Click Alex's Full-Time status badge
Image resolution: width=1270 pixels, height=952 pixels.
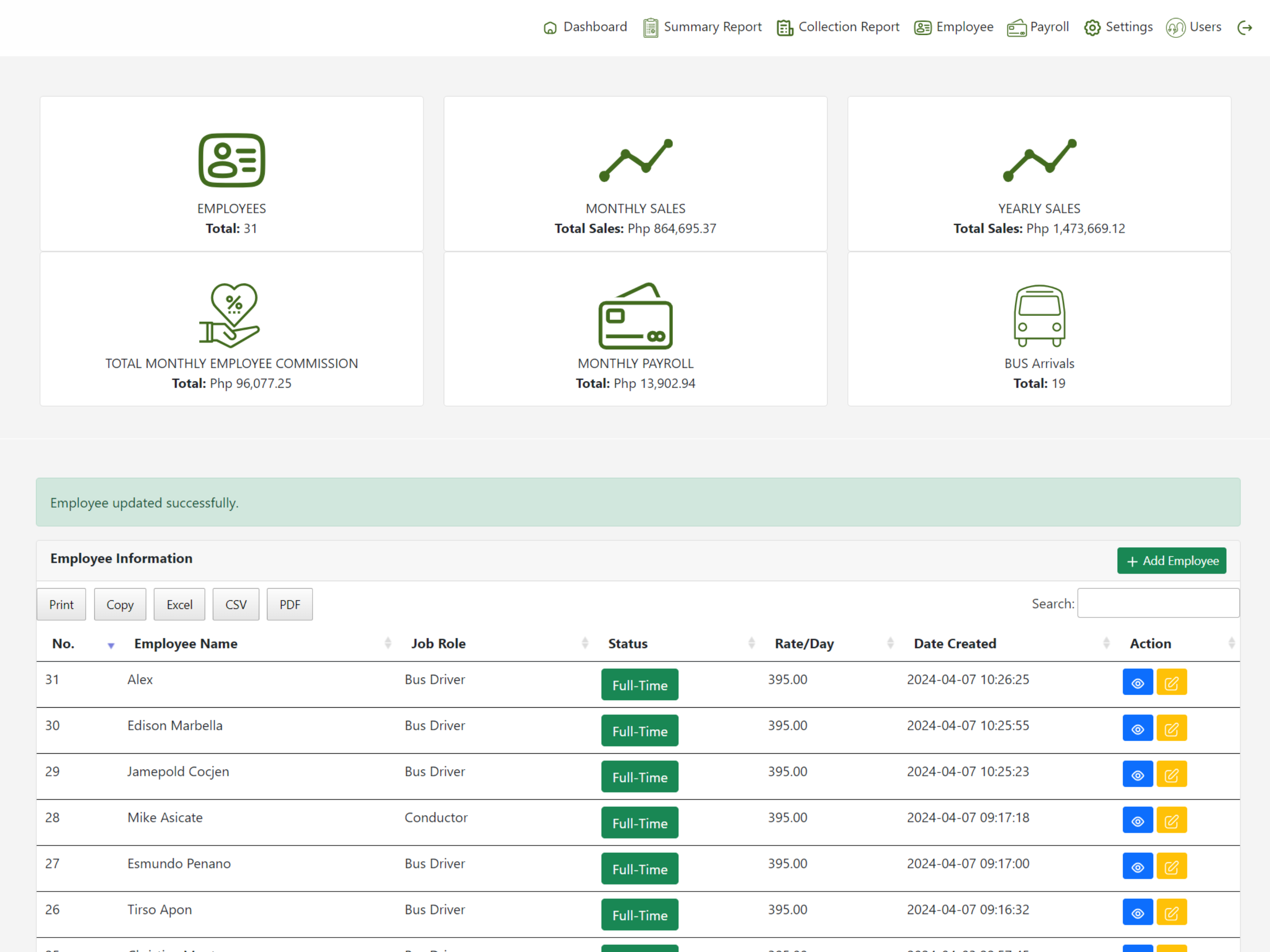[640, 685]
